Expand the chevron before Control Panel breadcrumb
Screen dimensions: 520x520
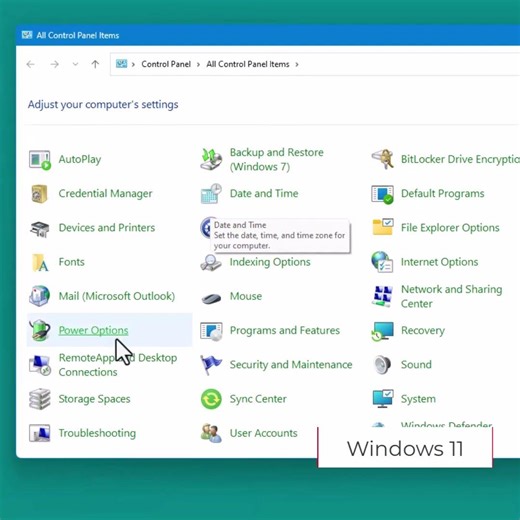pos(133,64)
